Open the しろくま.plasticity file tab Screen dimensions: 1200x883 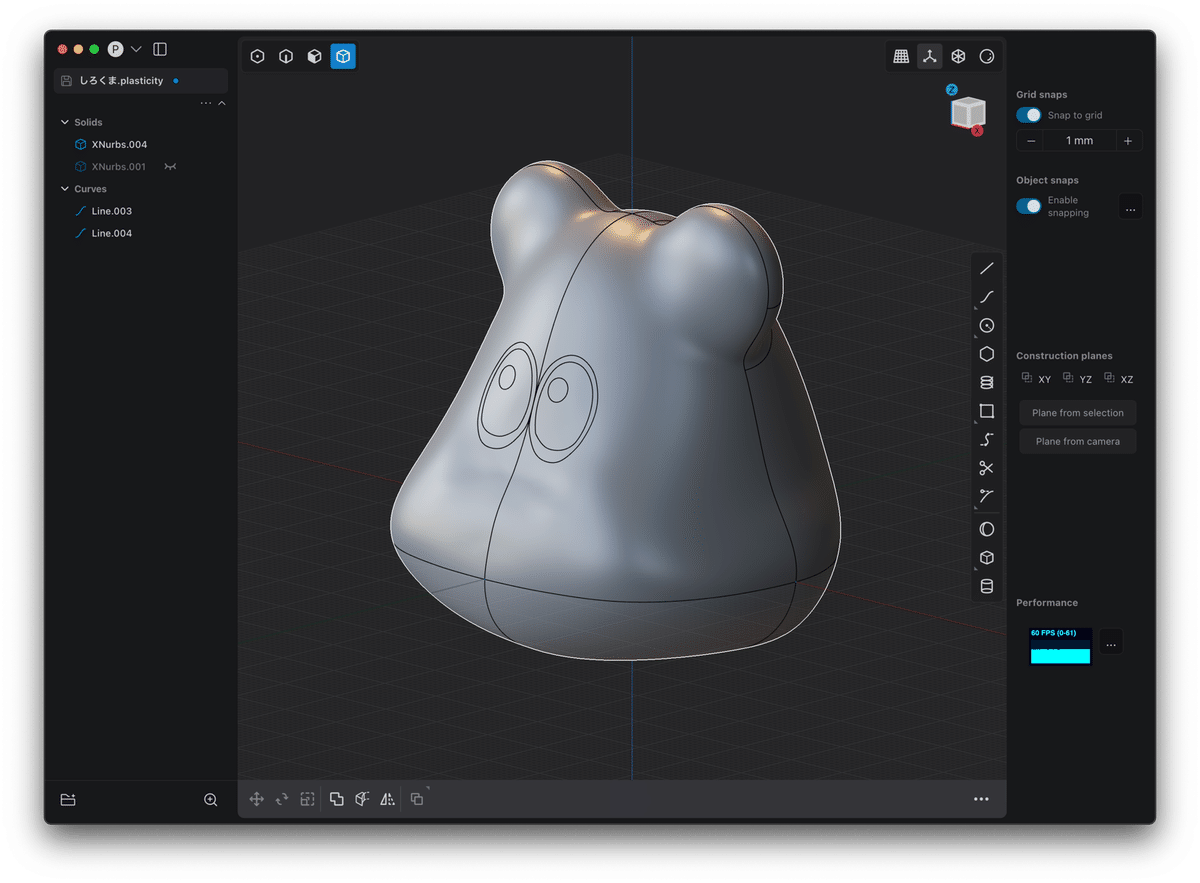click(141, 80)
